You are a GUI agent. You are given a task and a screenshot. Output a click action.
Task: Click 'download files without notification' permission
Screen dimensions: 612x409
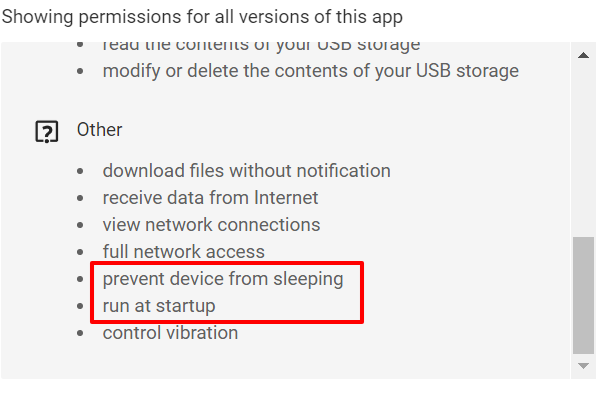[246, 171]
